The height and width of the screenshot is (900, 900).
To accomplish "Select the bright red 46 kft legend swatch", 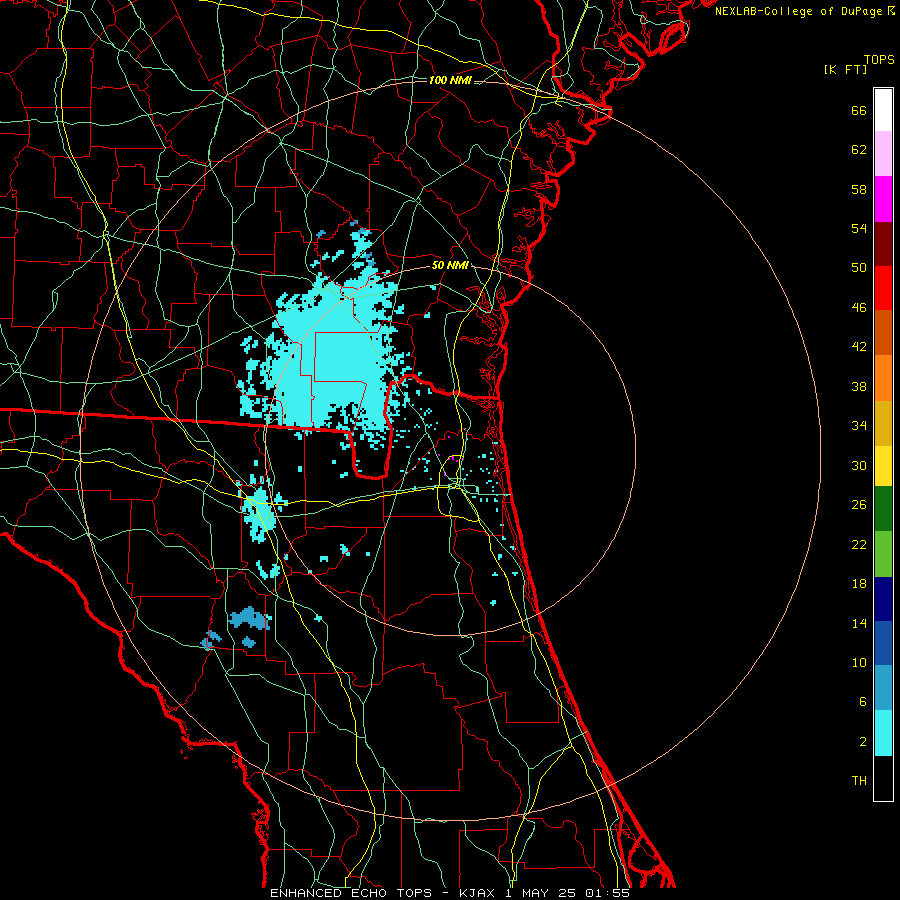I will coord(883,288).
